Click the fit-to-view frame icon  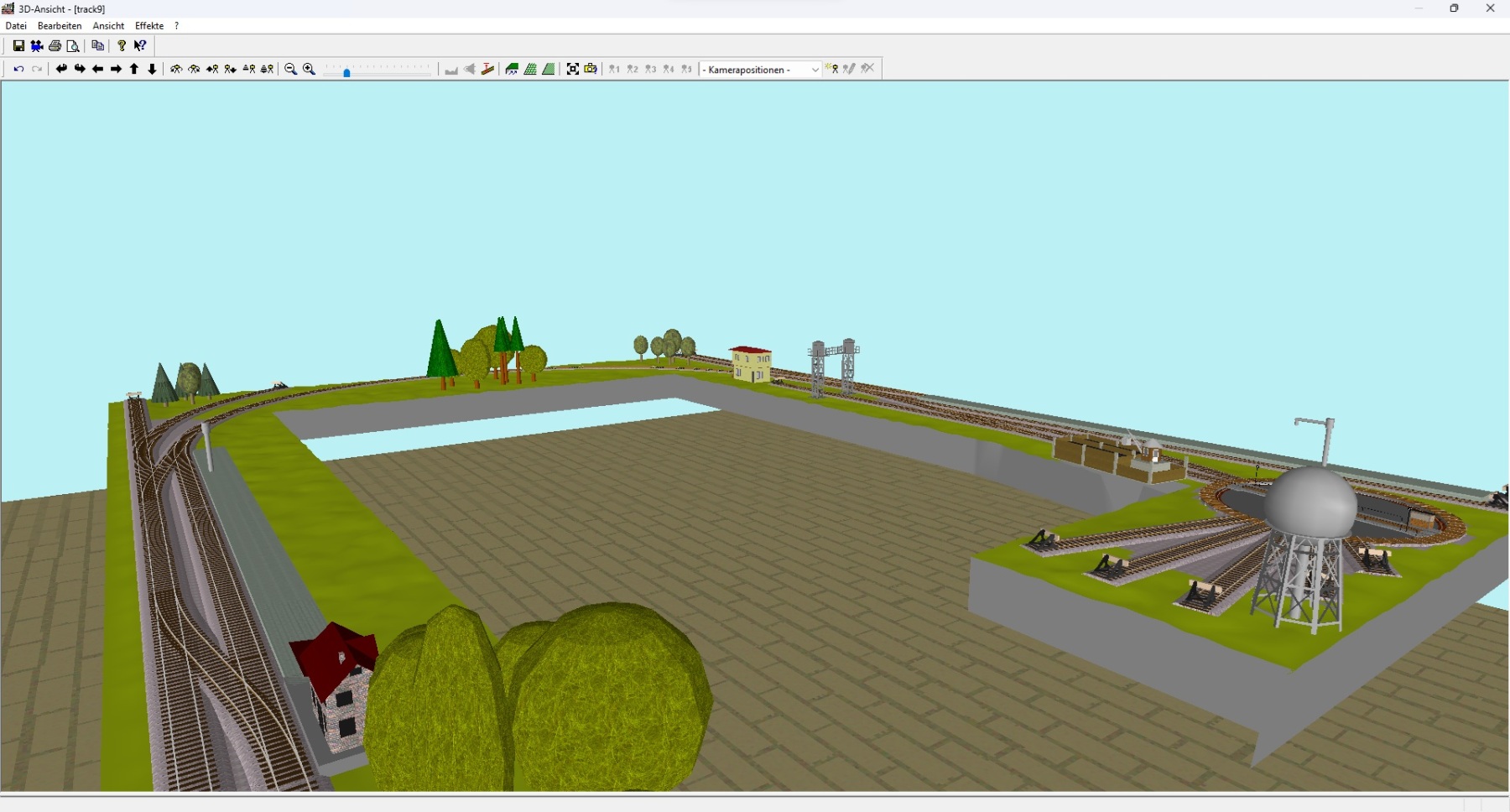click(573, 70)
